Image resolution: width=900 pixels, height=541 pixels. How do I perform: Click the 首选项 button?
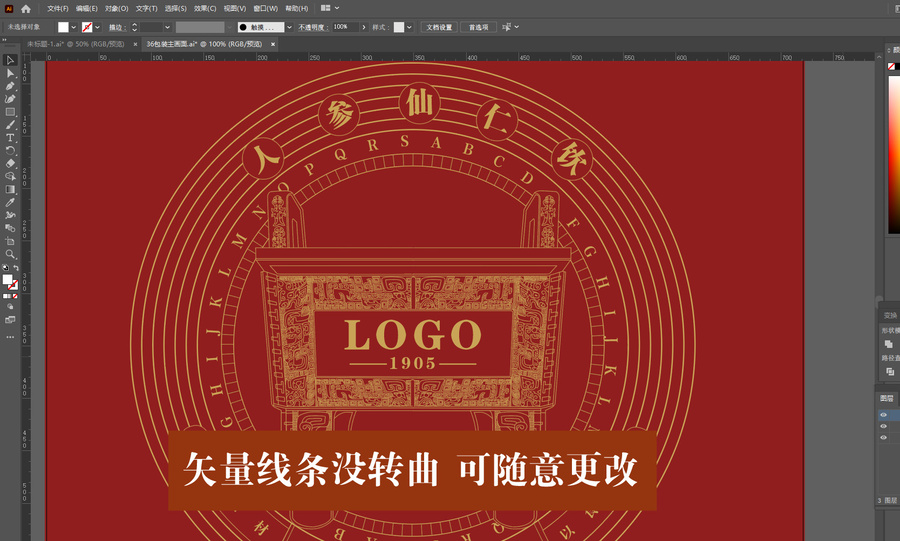[x=478, y=27]
